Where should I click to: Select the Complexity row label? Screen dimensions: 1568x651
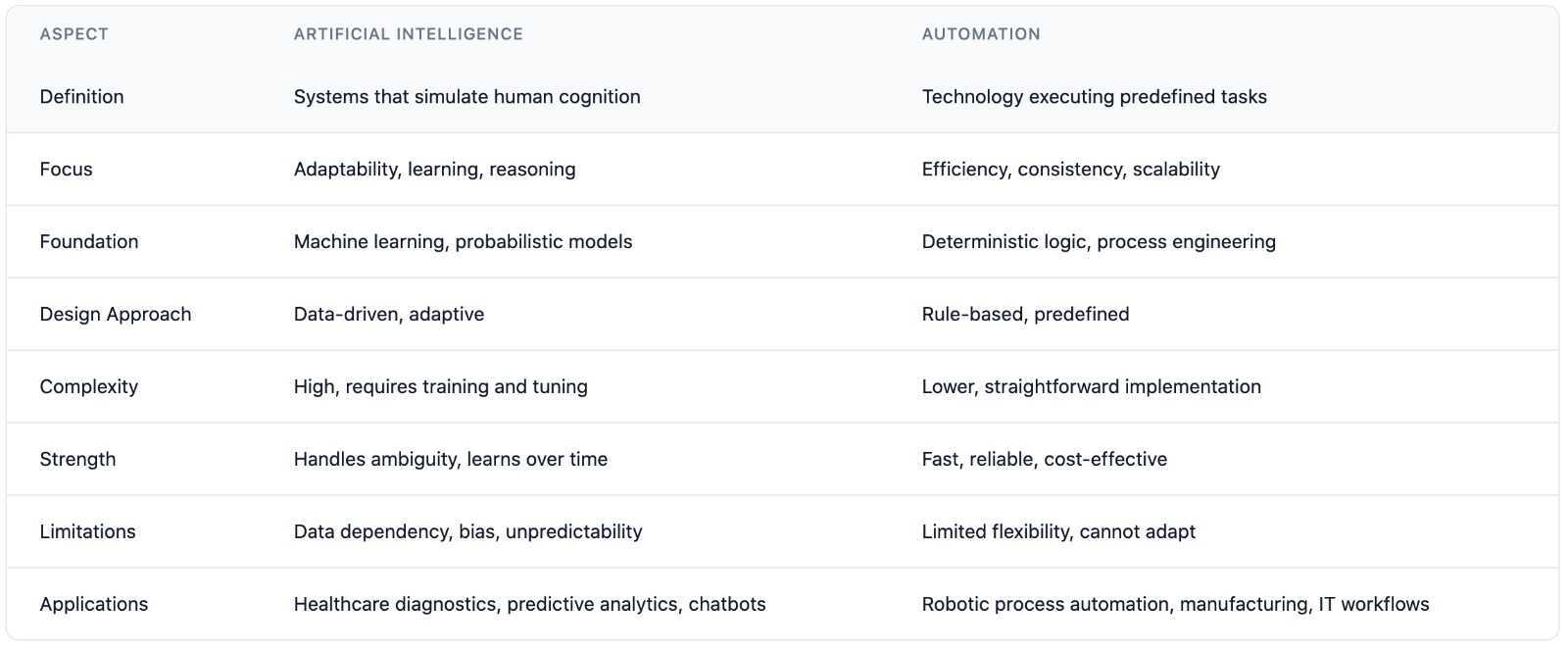pyautogui.click(x=88, y=387)
